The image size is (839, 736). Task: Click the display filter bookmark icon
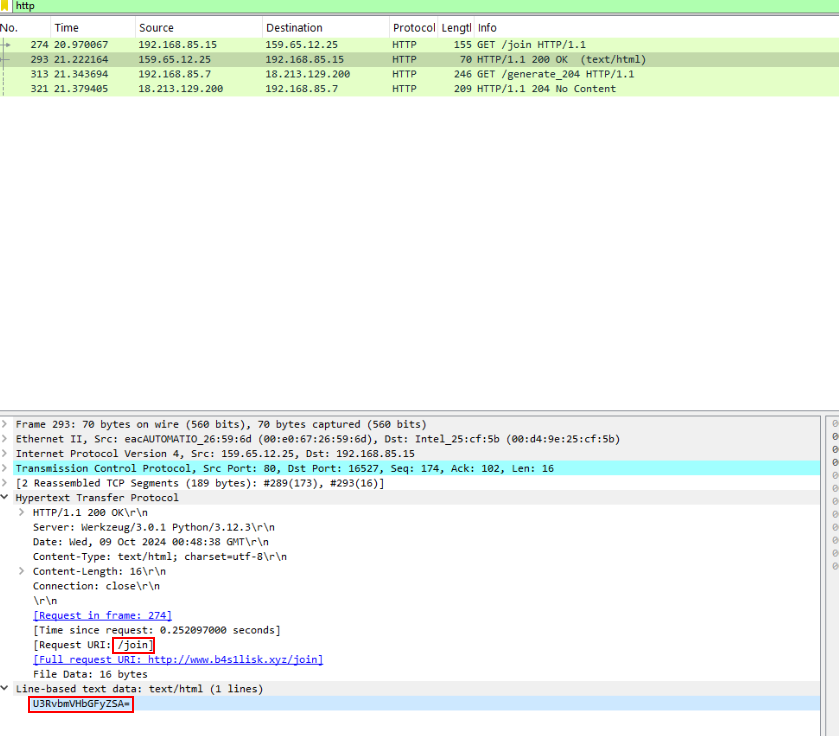point(6,6)
